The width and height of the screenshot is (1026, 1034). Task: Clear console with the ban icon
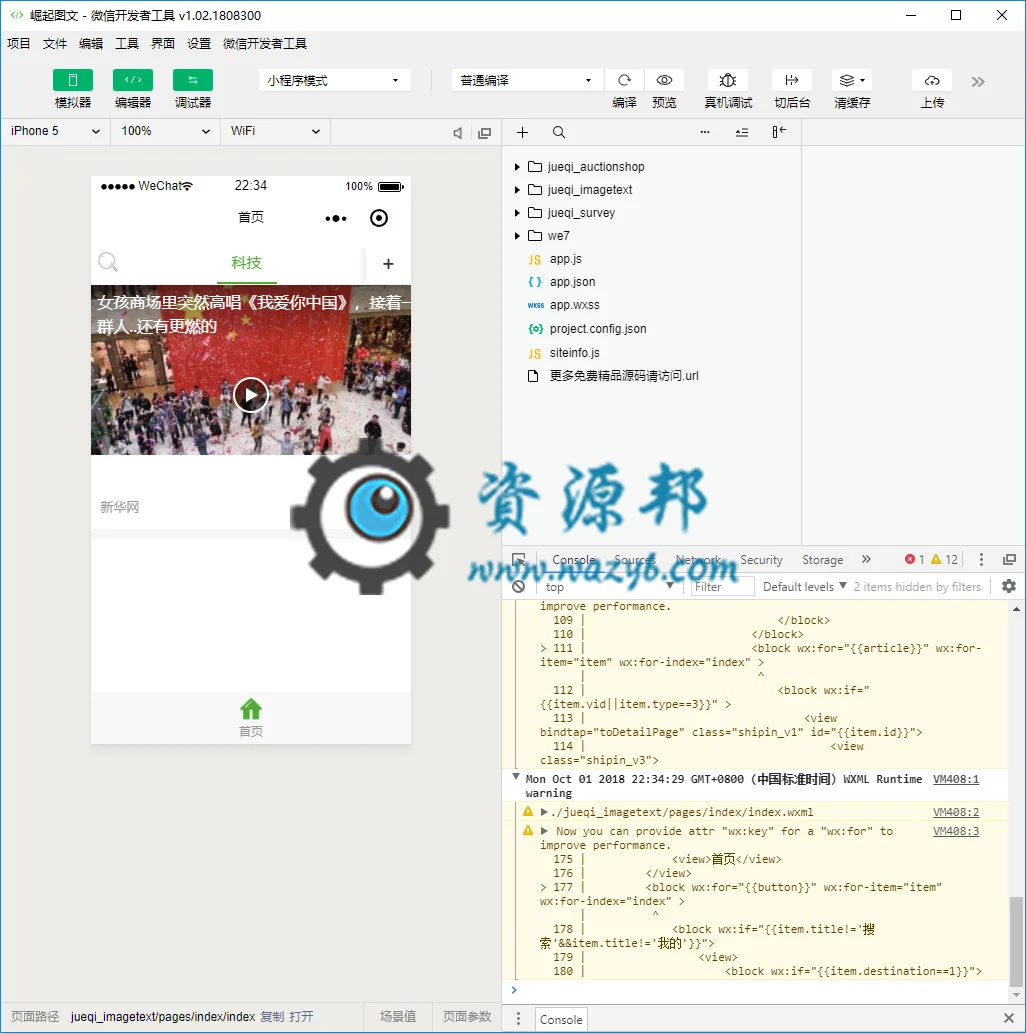coord(519,586)
